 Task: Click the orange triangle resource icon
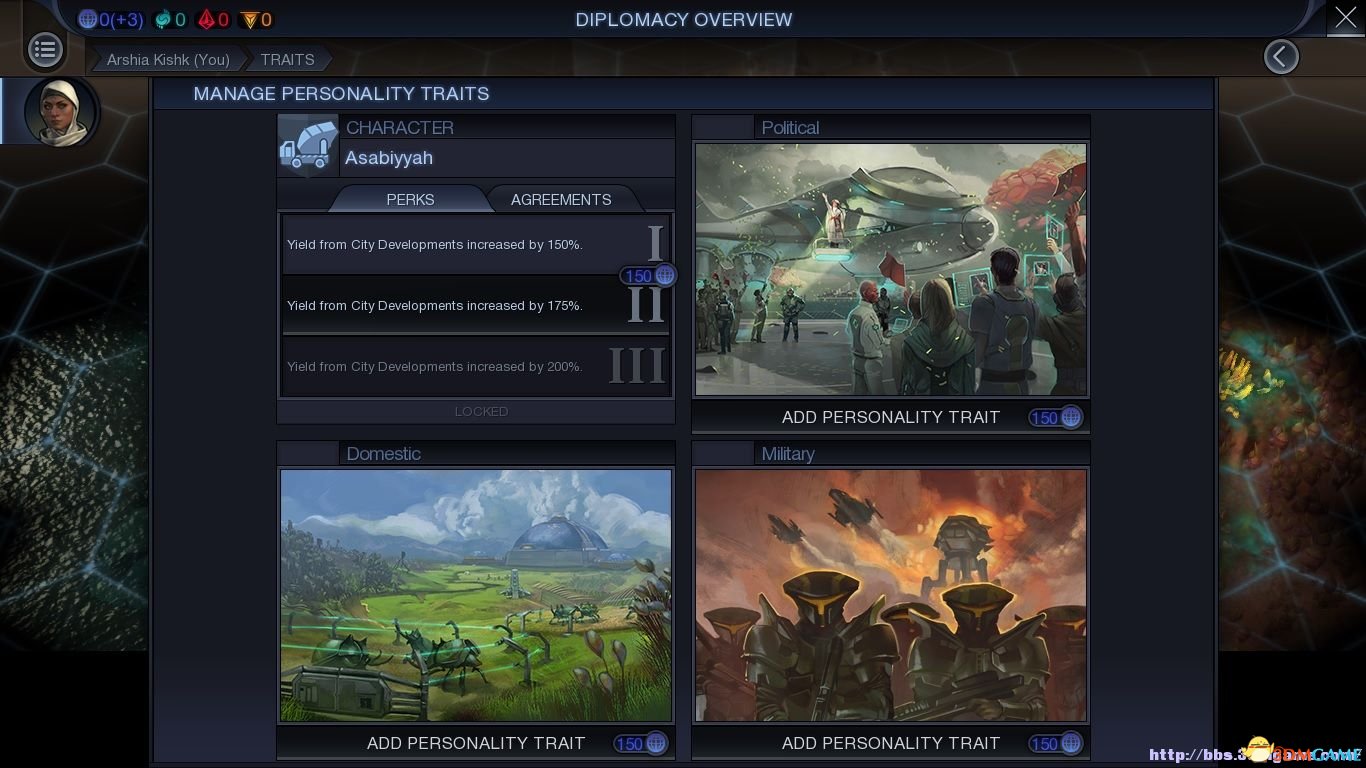tap(249, 19)
